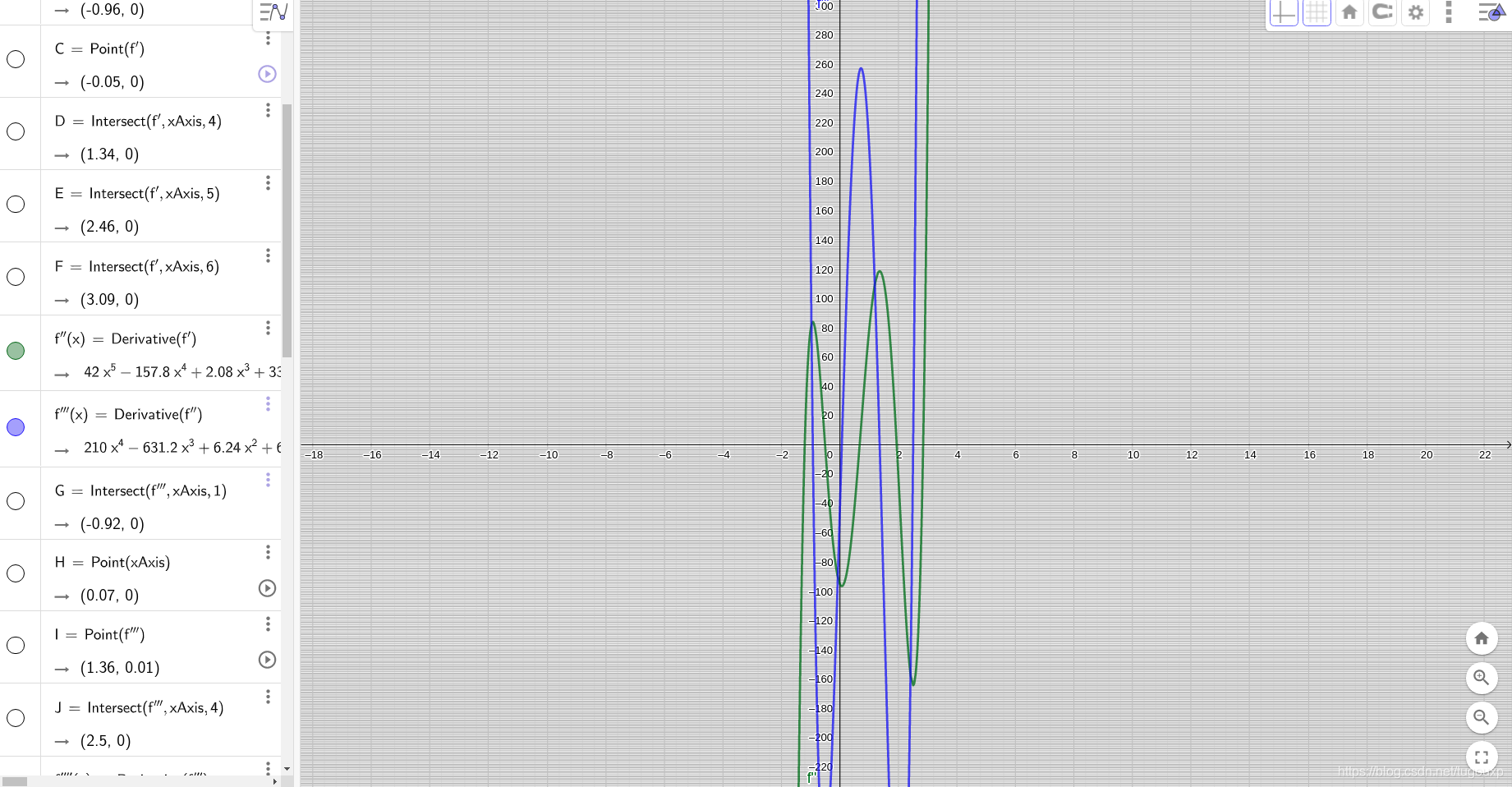
Task: Hide the green f'' curve
Action: point(16,351)
